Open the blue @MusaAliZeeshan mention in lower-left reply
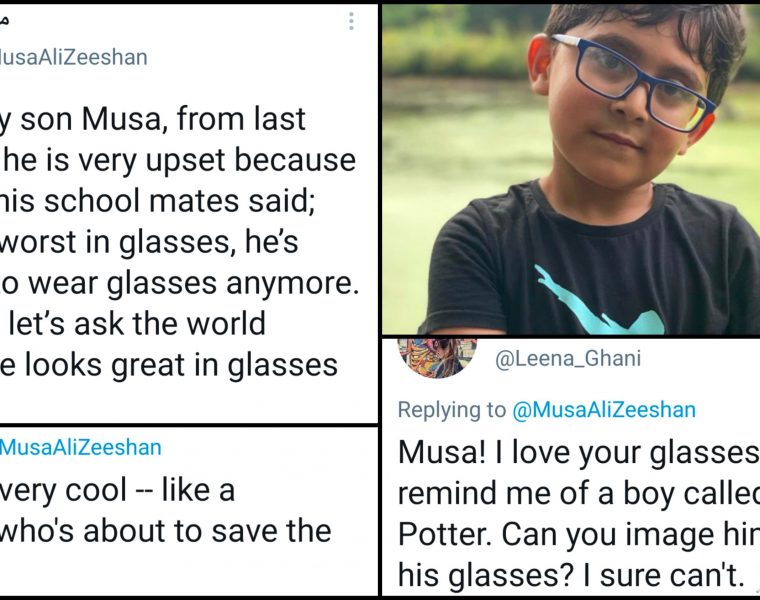 click(80, 448)
